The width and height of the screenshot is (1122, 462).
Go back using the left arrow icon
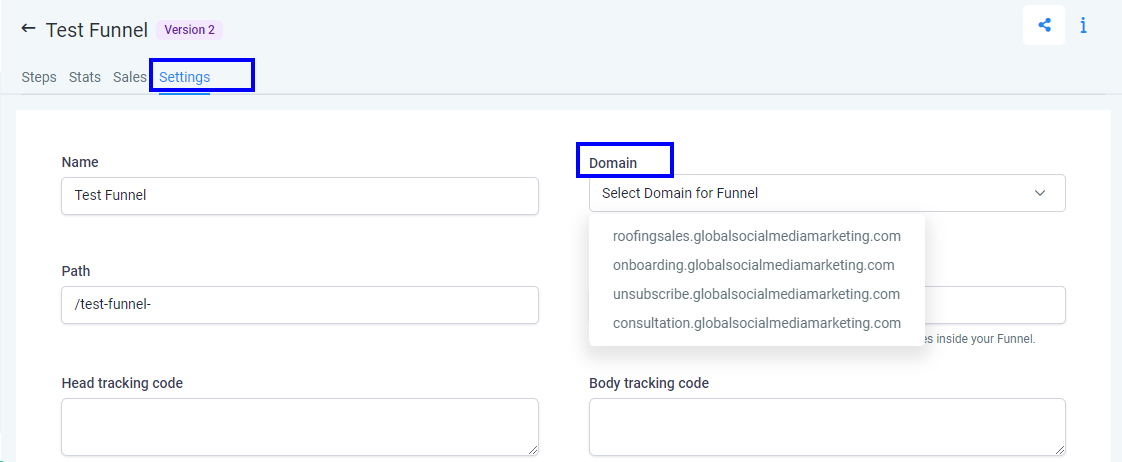(28, 29)
